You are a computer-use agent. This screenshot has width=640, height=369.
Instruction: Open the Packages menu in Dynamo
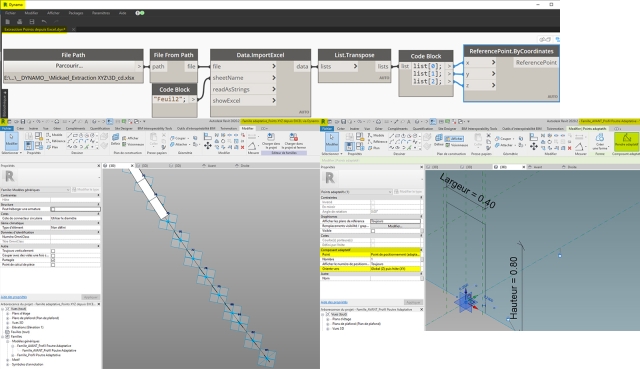76,13
